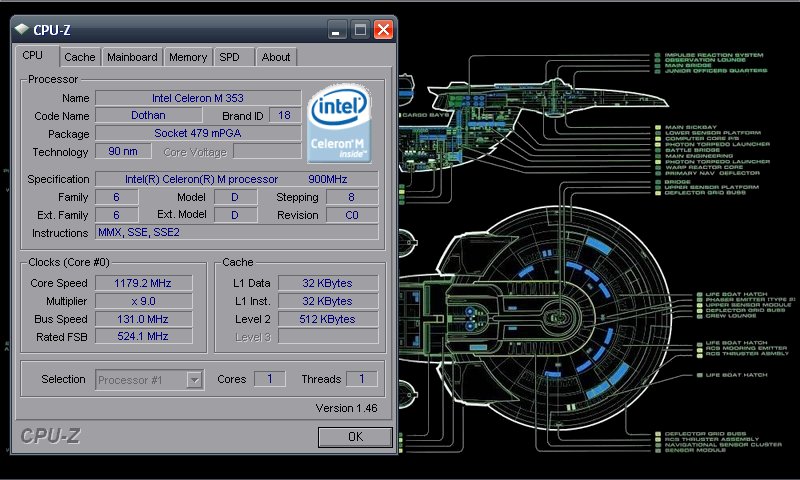Screen dimensions: 800x480
Task: Click the Revision value C0
Action: (352, 215)
